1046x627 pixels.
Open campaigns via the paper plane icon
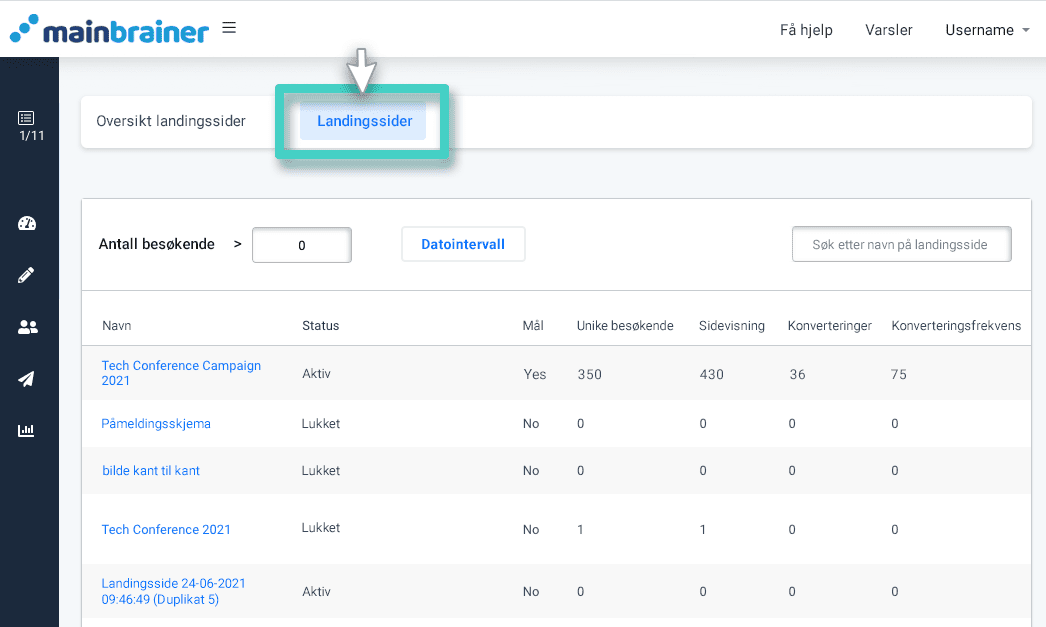[x=28, y=379]
